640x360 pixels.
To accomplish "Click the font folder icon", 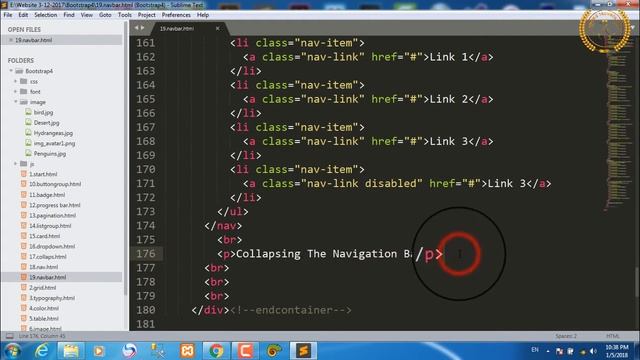I will (x=24, y=91).
